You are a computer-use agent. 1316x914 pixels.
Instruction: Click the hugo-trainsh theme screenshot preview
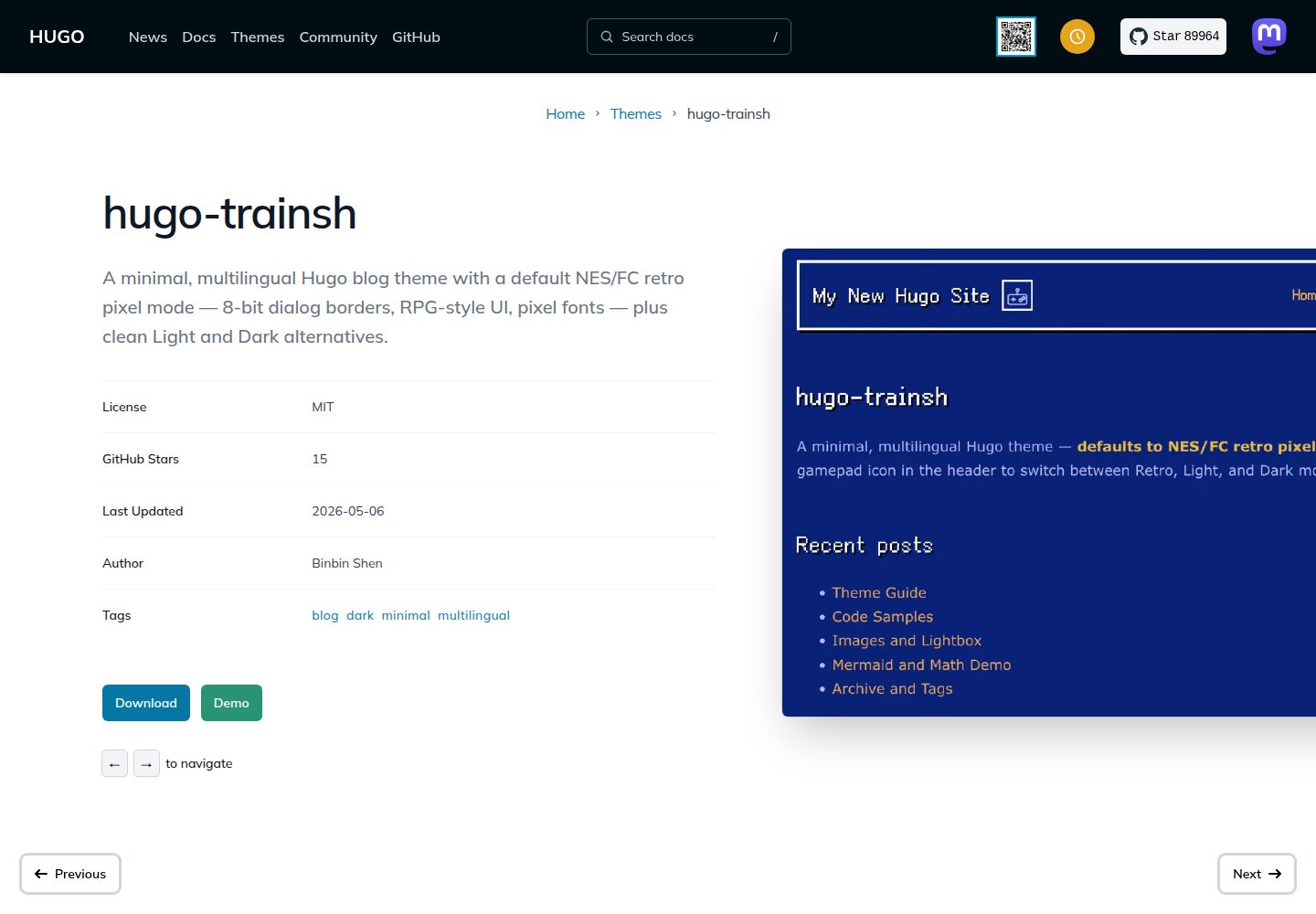tap(1049, 483)
